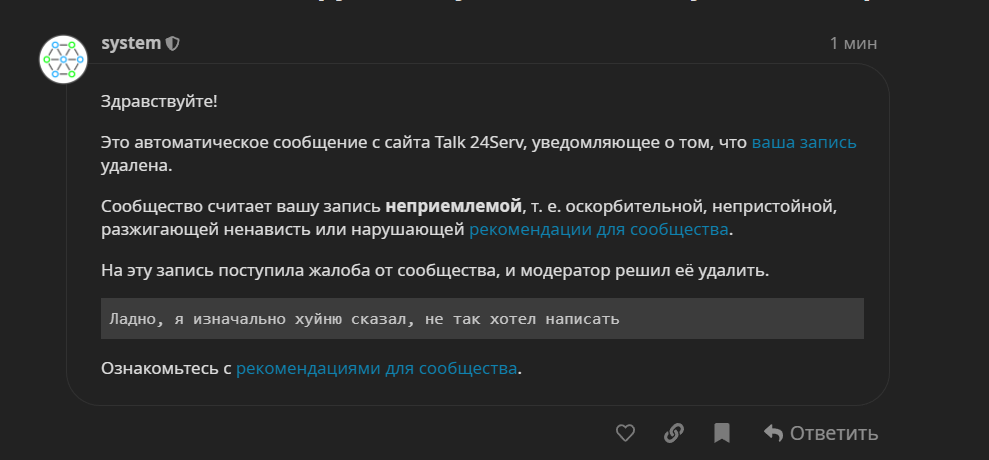The image size is (989, 460).
Task: Open "рекомендации для сообщества" link in second paragraph
Action: tap(599, 230)
